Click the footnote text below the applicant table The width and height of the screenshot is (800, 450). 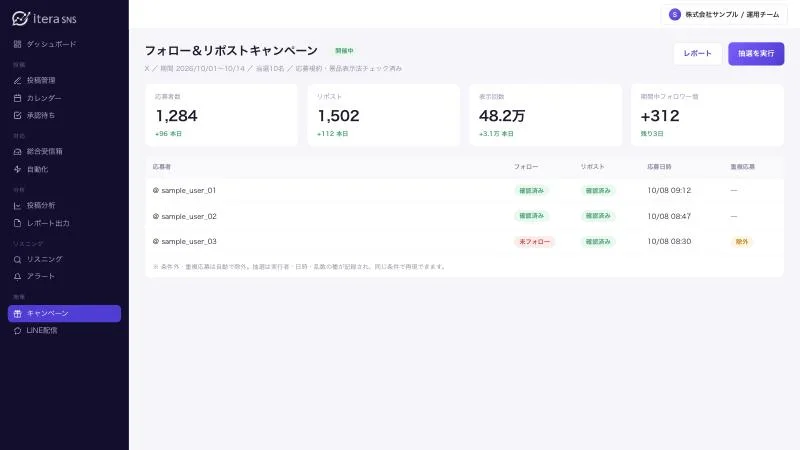299,267
